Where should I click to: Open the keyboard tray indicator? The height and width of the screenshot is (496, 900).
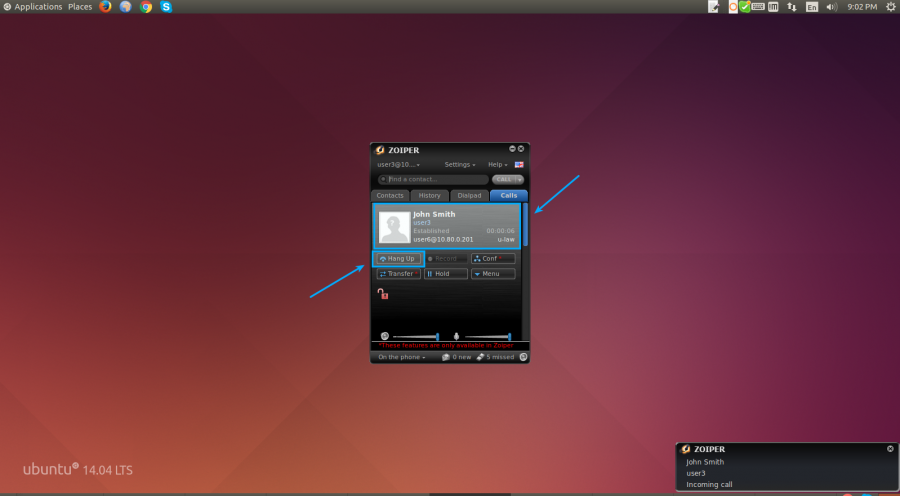pyautogui.click(x=758, y=7)
